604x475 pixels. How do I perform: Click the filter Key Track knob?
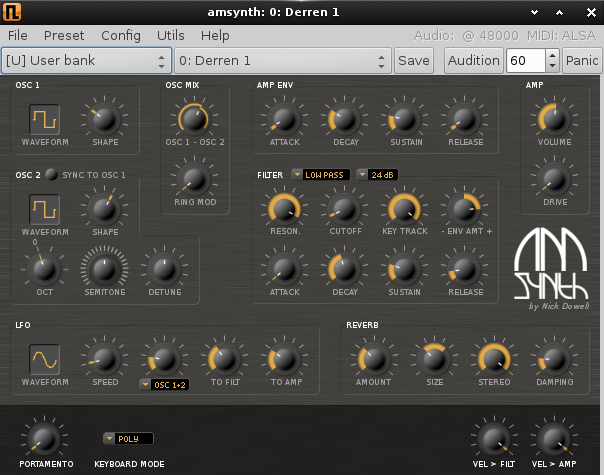404,209
